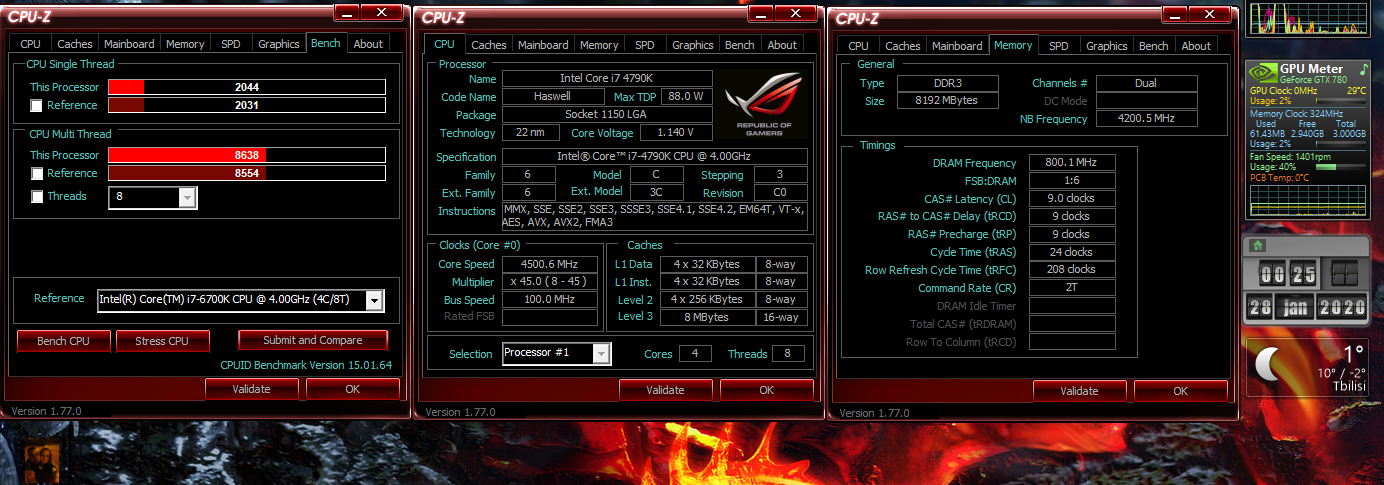Open About tab in Bench window

pyautogui.click(x=368, y=44)
